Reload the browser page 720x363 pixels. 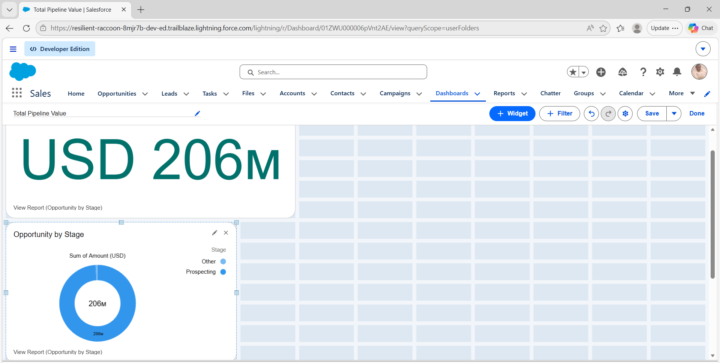26,28
